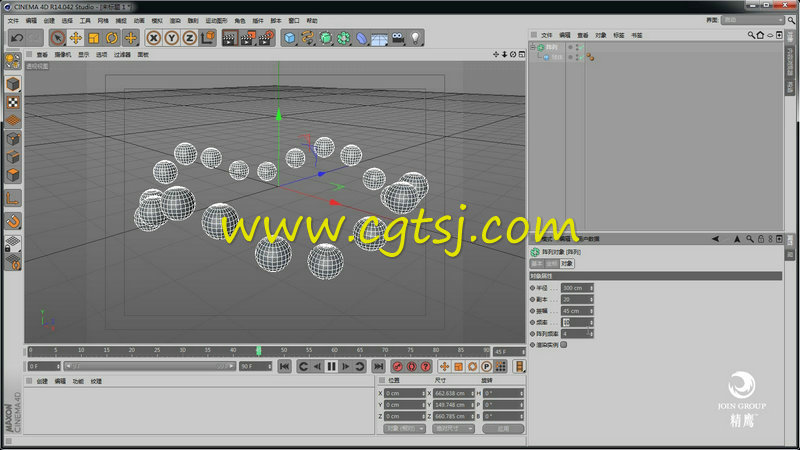Toggle the attribute manager lock icon
Image resolution: width=800 pixels, height=450 pixels.
click(761, 239)
